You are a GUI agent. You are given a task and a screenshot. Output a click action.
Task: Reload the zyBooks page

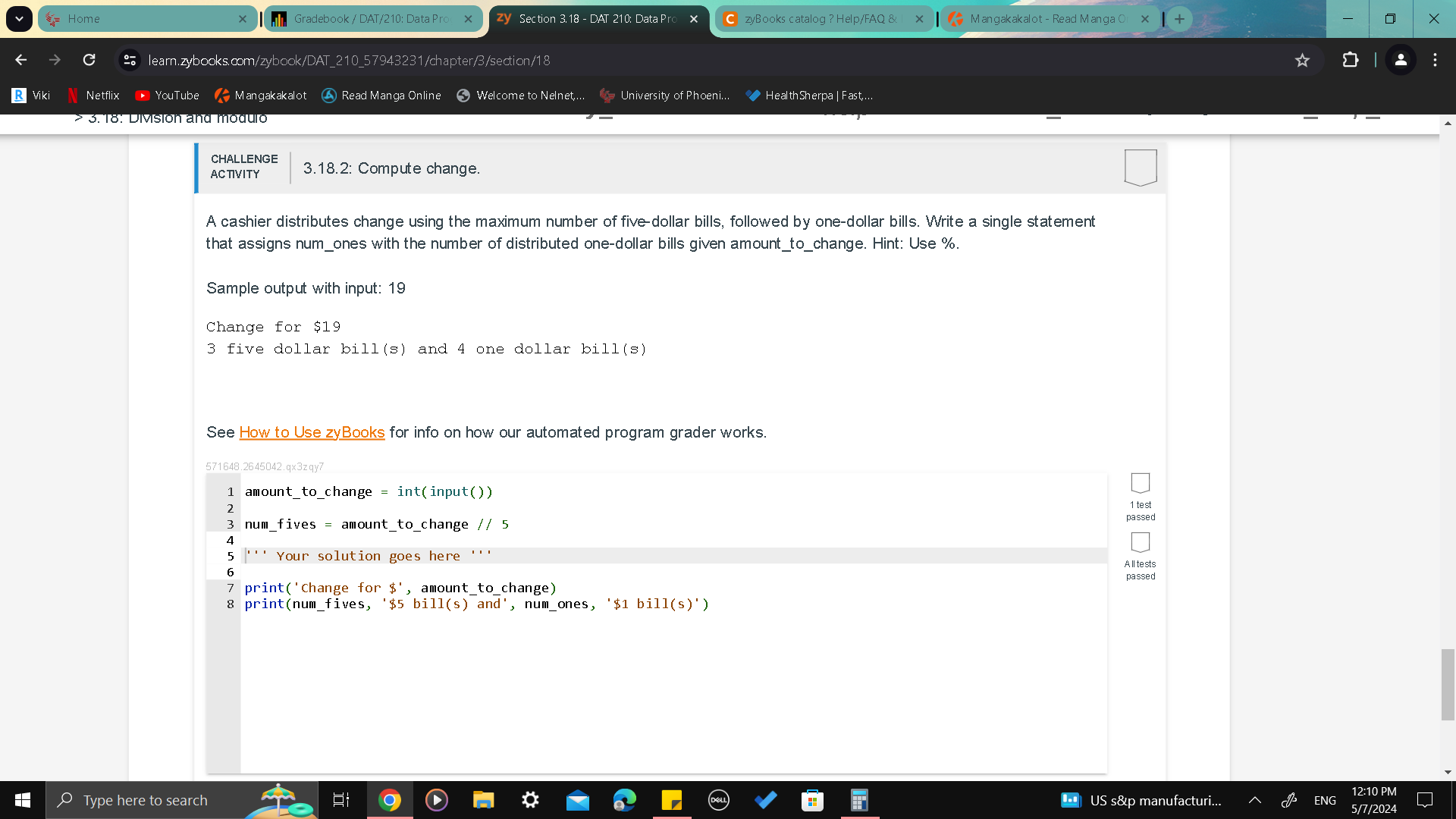coord(89,60)
